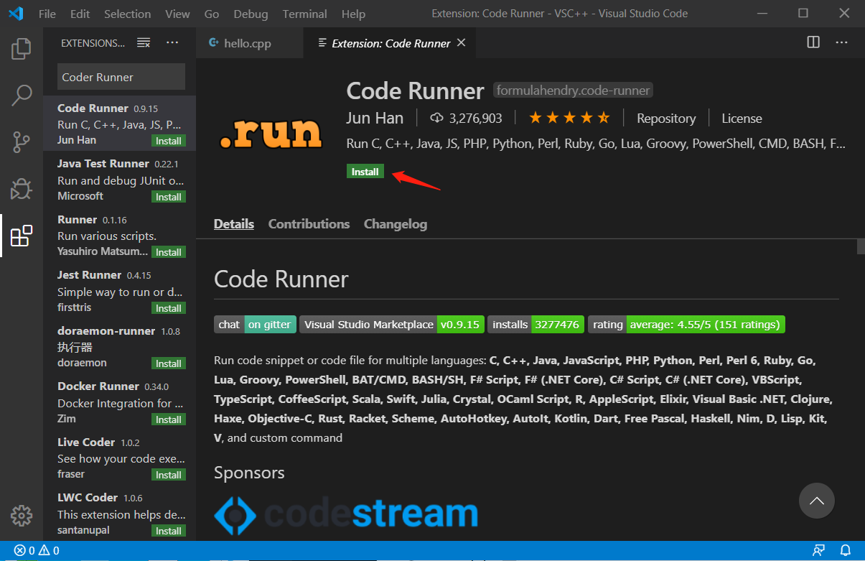Install the LWC Coder extension
Viewport: 865px width, 561px height.
(x=168, y=531)
